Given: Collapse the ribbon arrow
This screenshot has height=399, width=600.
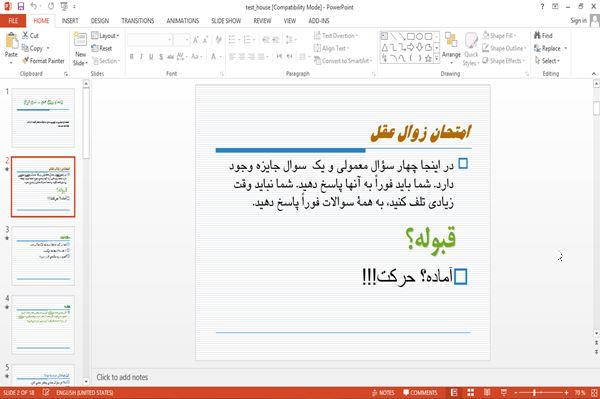Looking at the screenshot, I should 594,73.
